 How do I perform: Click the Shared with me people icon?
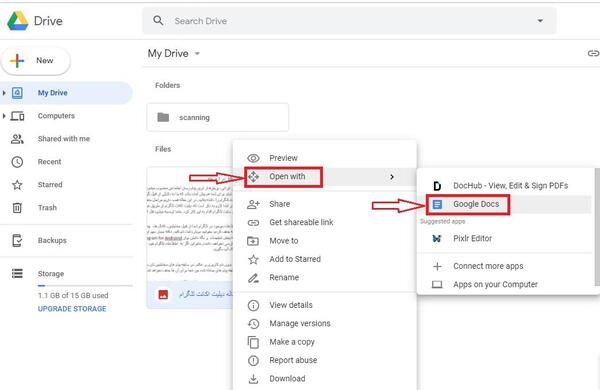17,139
